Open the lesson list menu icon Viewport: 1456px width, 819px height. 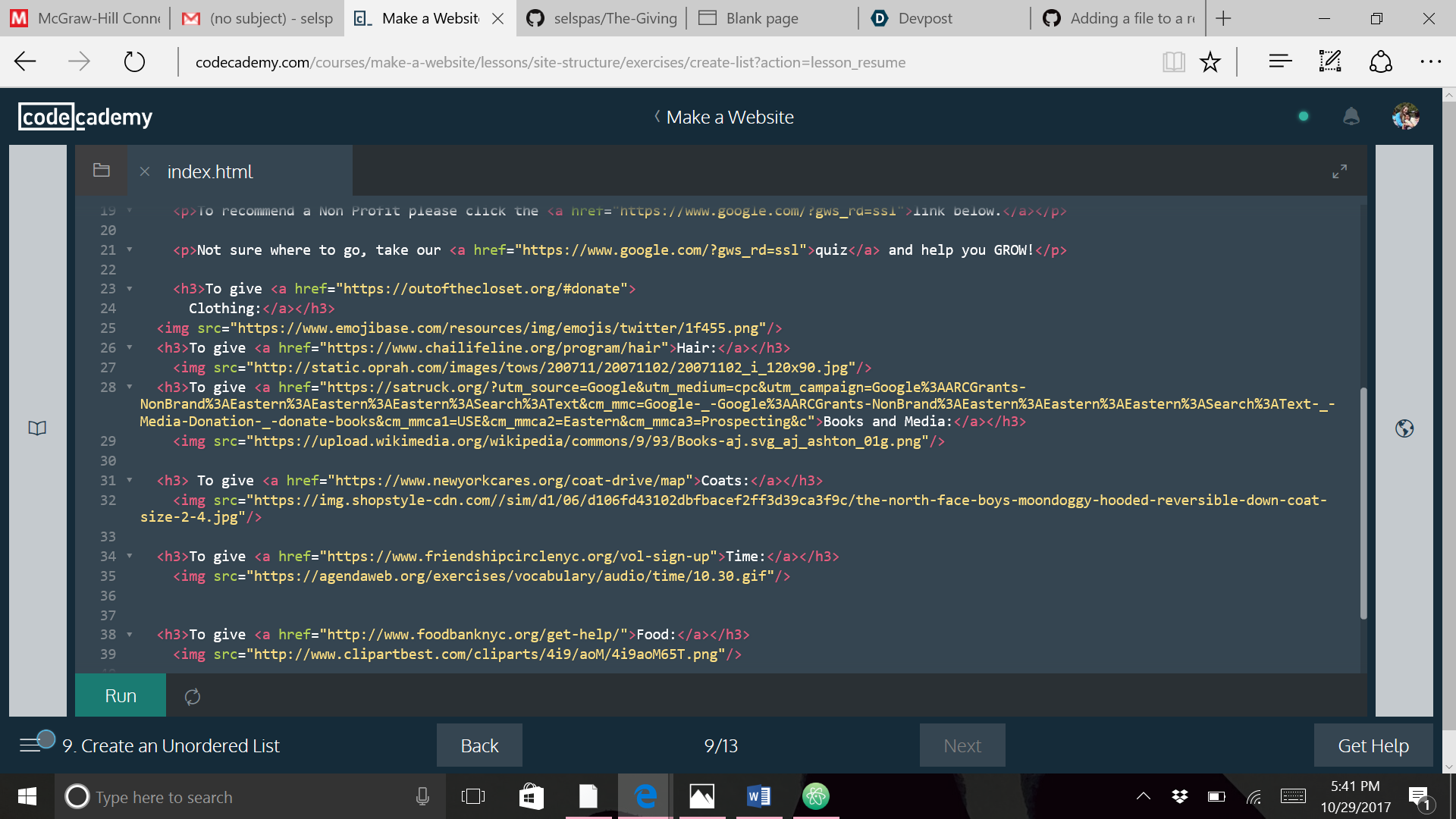coord(30,745)
